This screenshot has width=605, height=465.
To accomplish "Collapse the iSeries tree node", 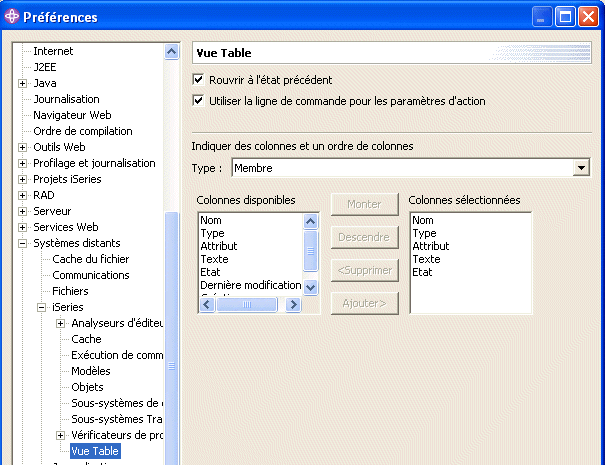I will (x=41, y=308).
